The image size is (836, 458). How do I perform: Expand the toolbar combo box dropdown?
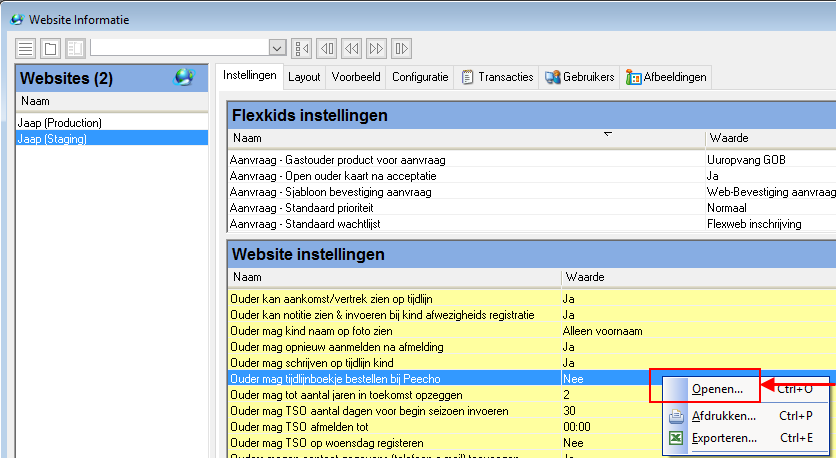tap(277, 48)
